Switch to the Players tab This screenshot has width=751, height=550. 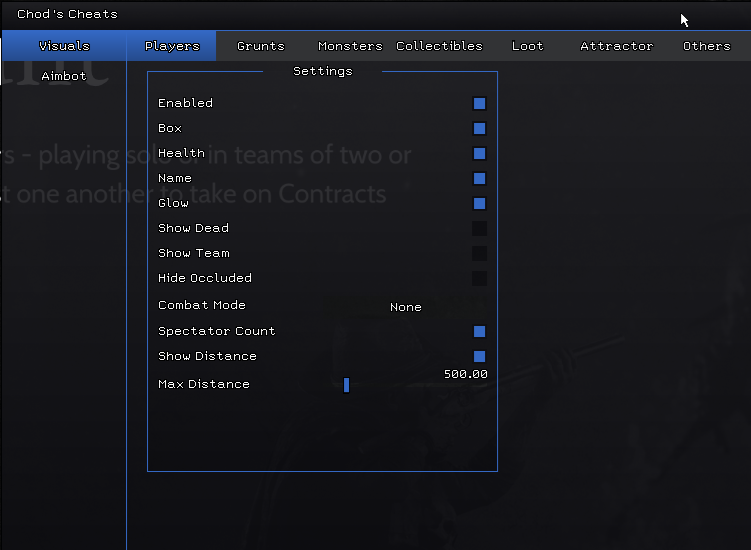(172, 46)
